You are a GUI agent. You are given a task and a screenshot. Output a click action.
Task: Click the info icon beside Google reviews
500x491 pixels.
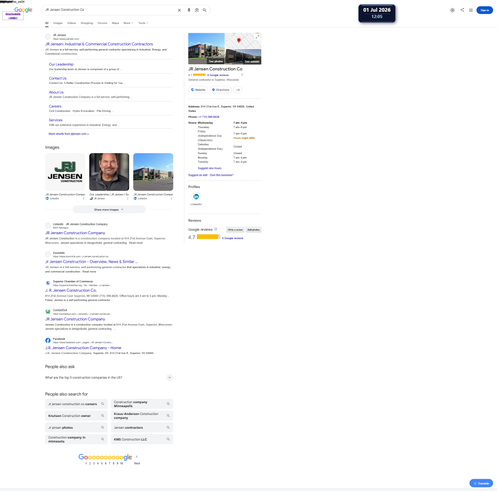[216, 229]
